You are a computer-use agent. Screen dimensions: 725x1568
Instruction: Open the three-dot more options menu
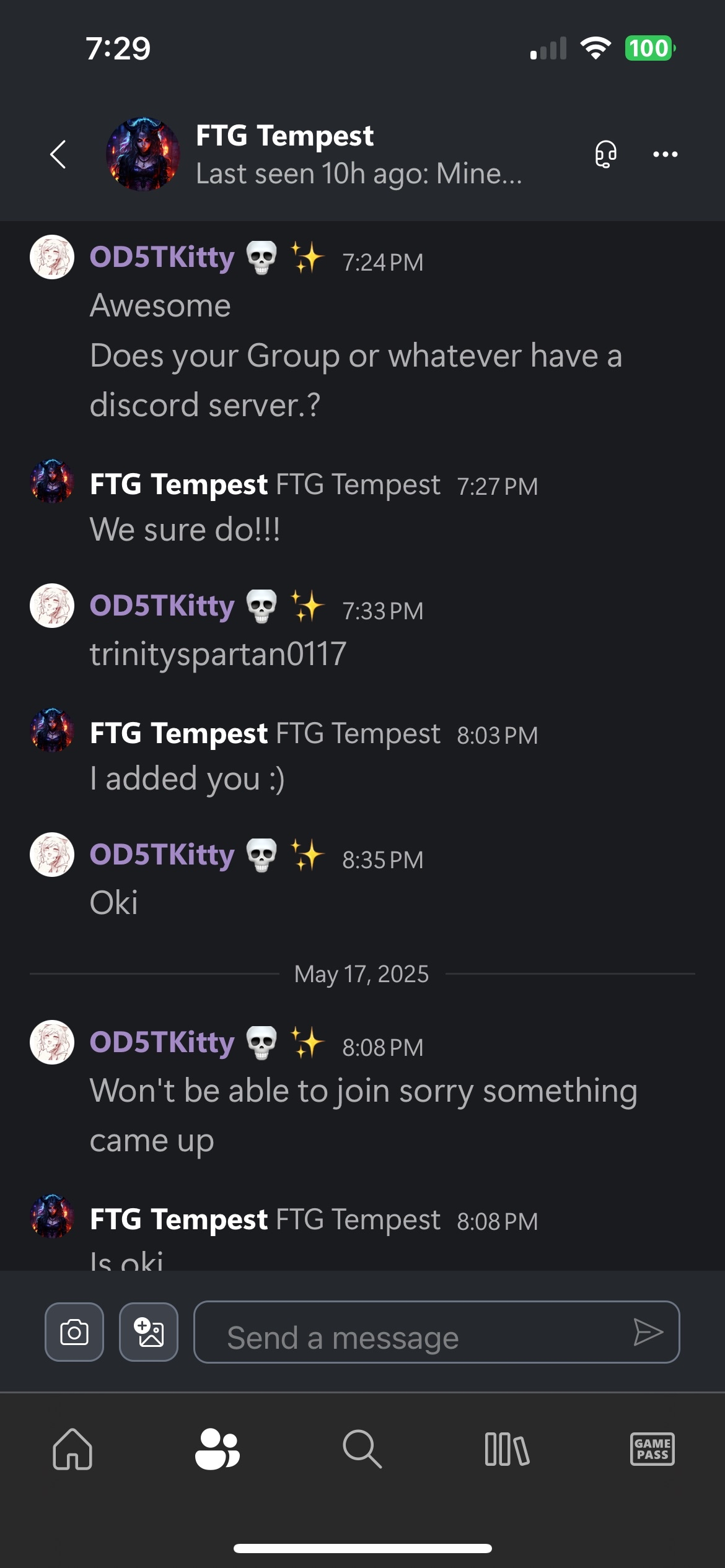coord(665,154)
